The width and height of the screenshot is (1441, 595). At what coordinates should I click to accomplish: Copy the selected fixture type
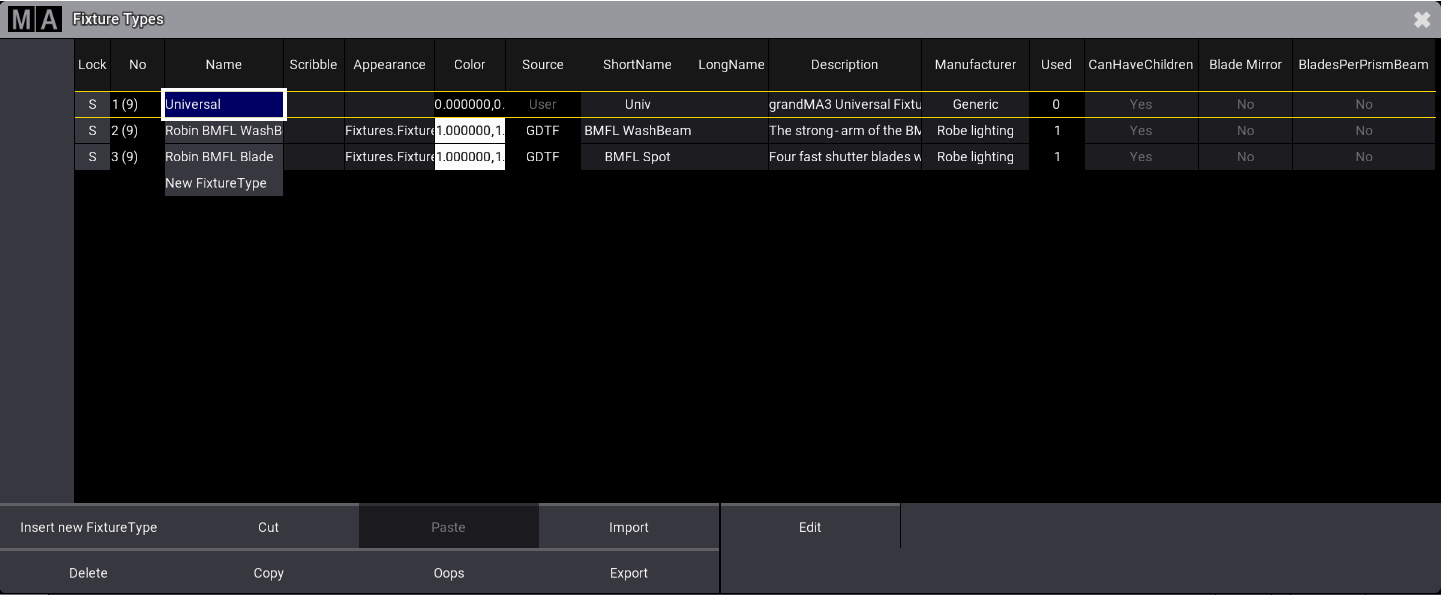[x=269, y=573]
